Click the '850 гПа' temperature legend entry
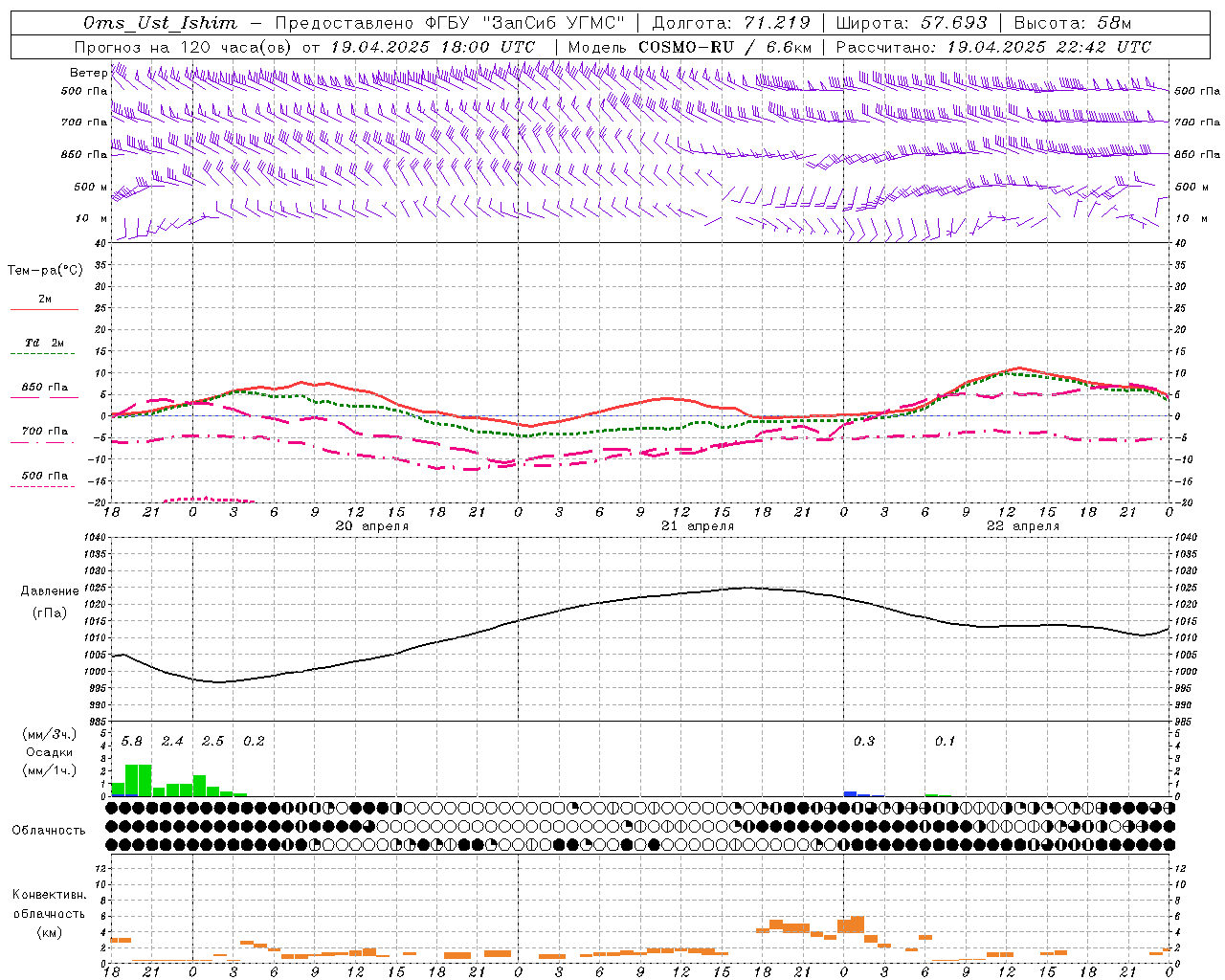The height and width of the screenshot is (980, 1225). [x=45, y=388]
